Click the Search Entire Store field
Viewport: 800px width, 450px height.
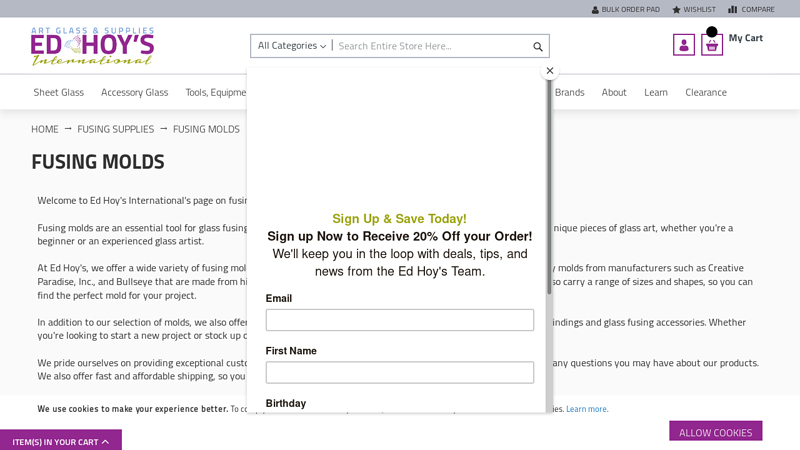point(430,46)
